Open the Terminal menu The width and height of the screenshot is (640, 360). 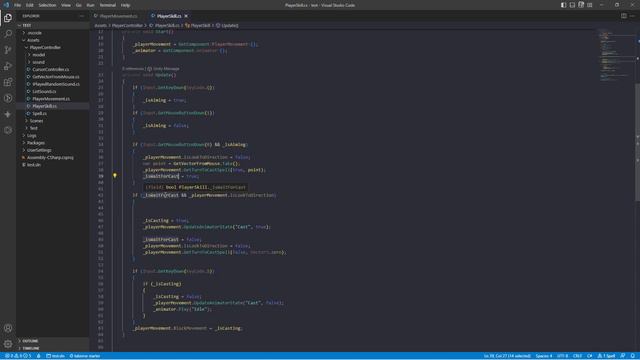pyautogui.click(x=108, y=5)
